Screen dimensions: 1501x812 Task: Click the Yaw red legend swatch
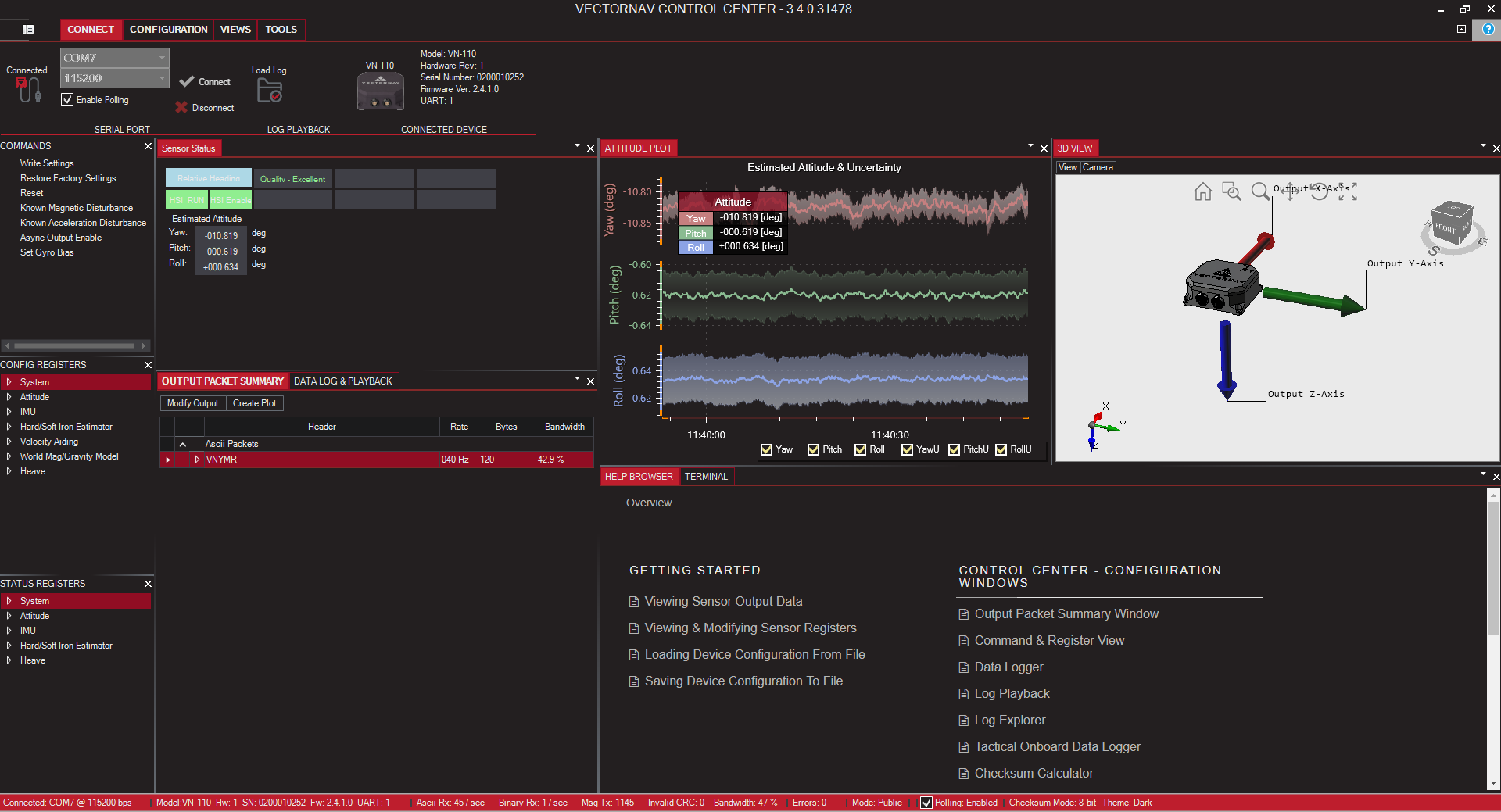(696, 219)
